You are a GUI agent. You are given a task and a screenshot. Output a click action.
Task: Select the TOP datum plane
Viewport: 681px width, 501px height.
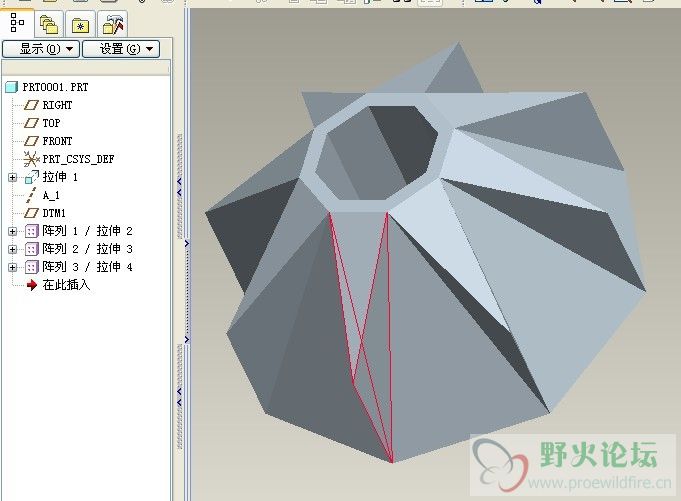pyautogui.click(x=51, y=123)
